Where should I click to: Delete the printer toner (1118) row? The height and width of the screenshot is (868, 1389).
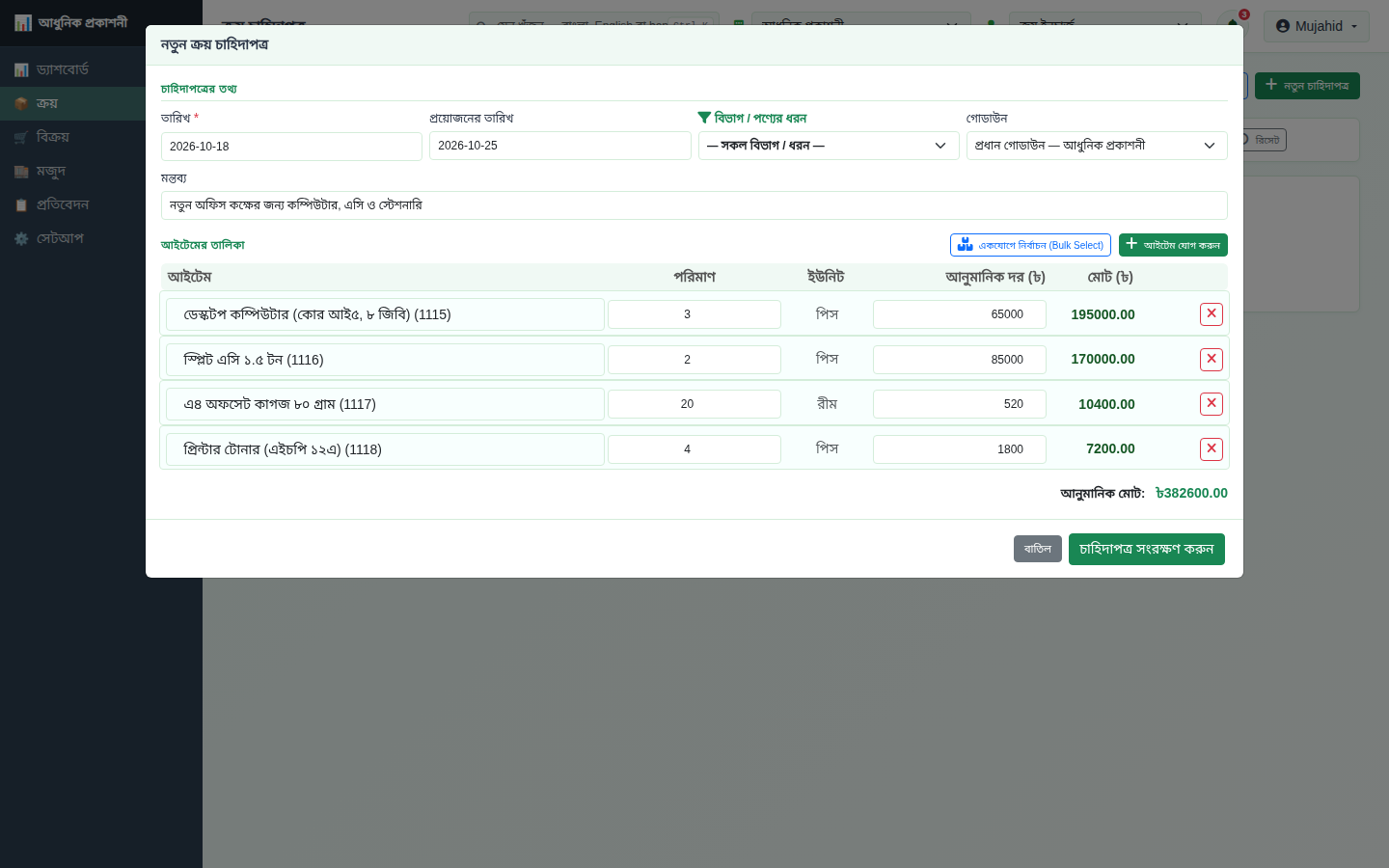coord(1212,449)
